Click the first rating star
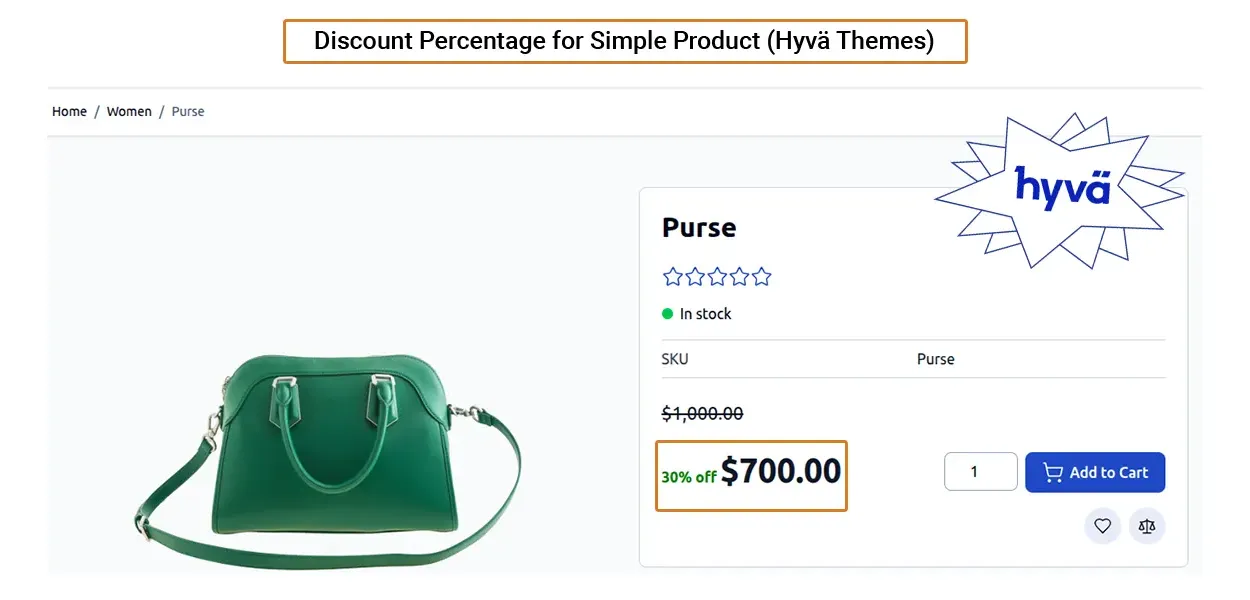 tap(673, 277)
